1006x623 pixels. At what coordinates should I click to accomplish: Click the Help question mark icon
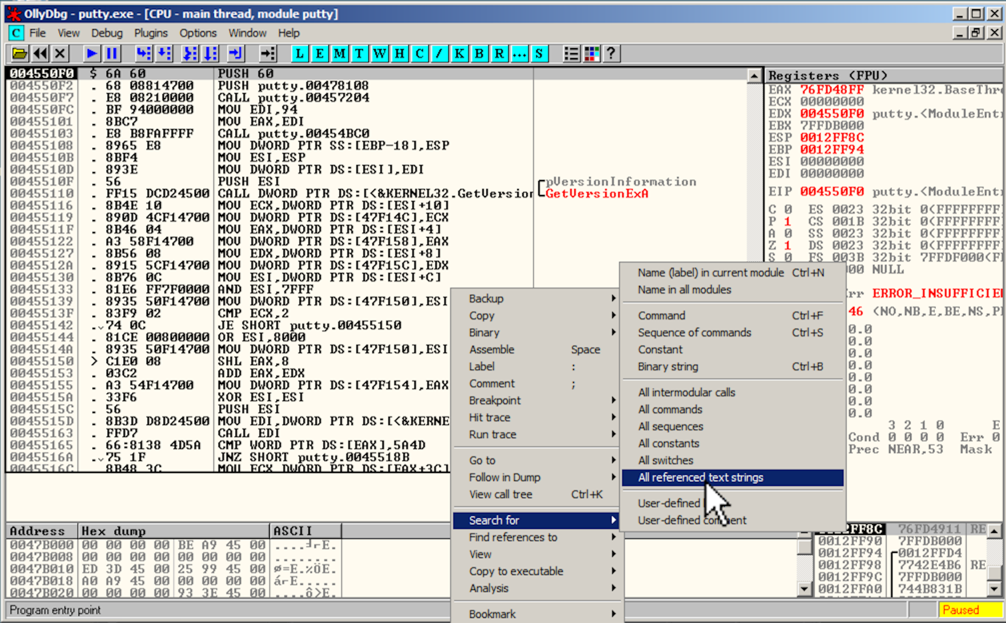click(x=611, y=53)
